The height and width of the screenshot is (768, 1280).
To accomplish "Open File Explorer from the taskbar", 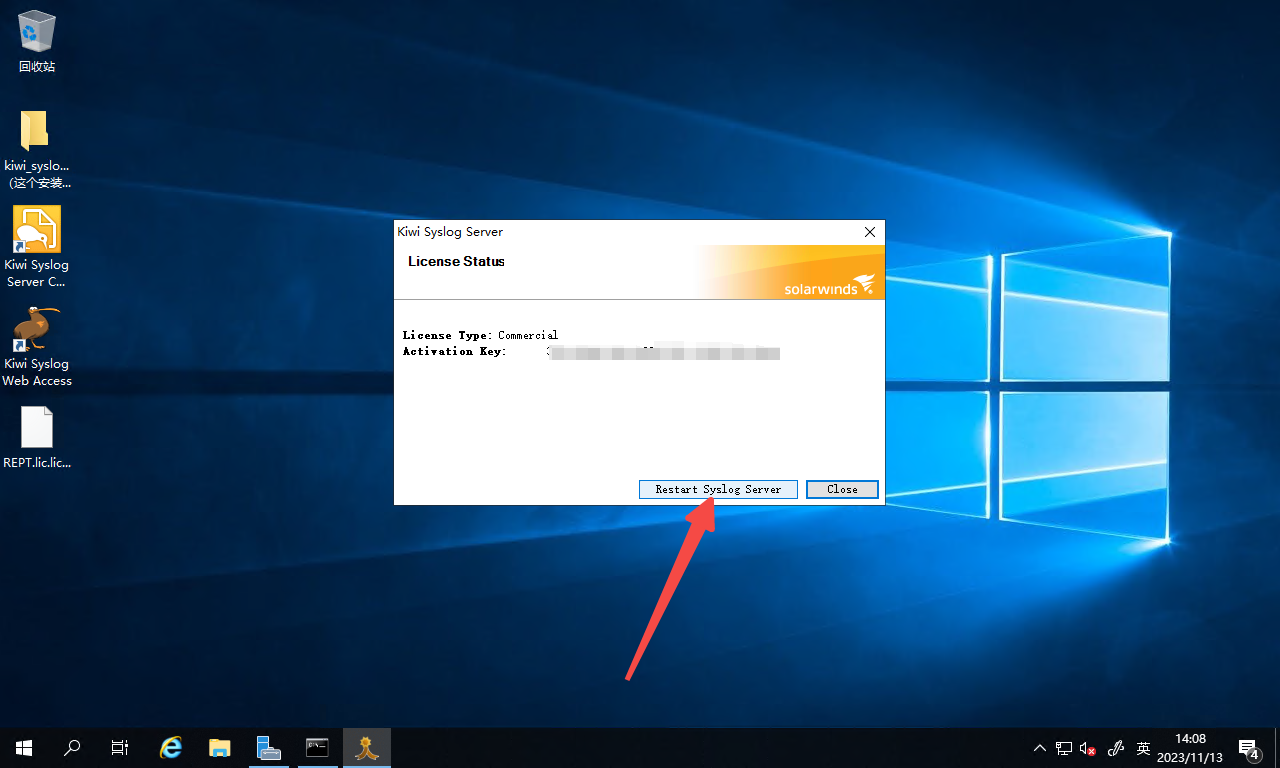I will tap(220, 747).
